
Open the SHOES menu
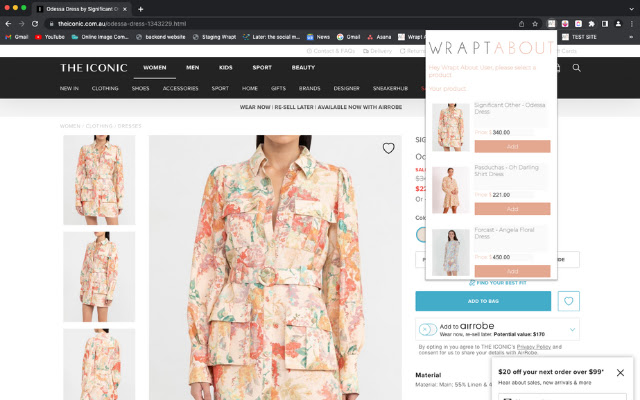pyautogui.click(x=140, y=88)
